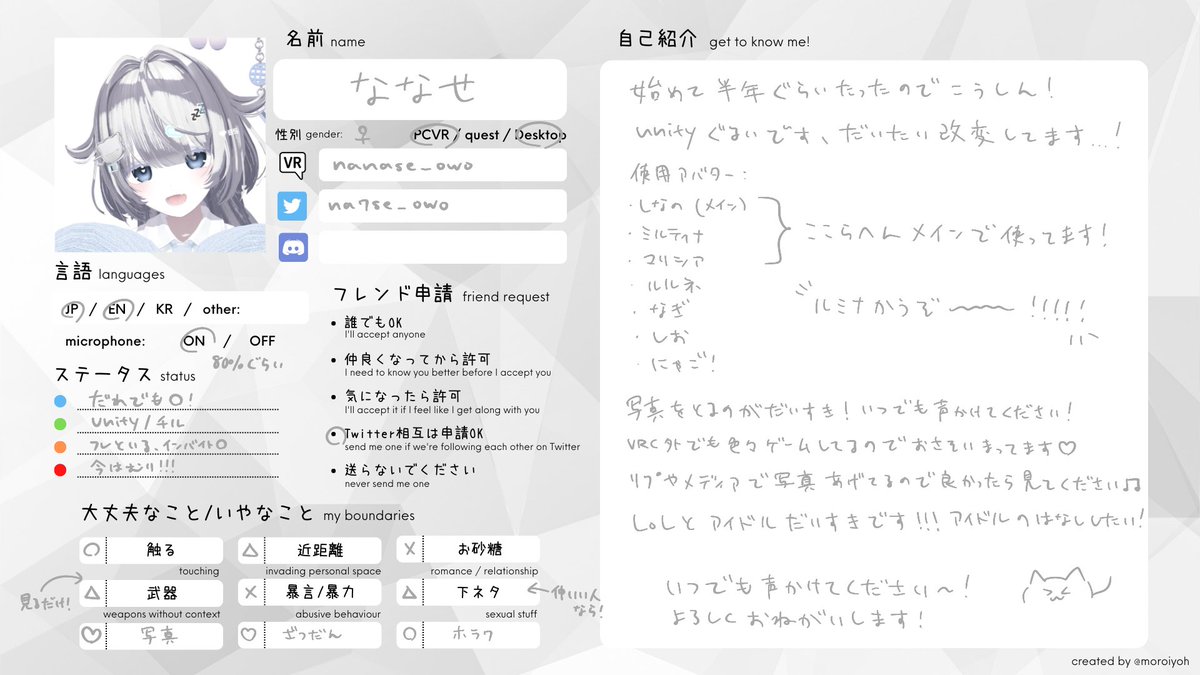
Task: Click the X mark beside お砂糖
Action: 409,550
